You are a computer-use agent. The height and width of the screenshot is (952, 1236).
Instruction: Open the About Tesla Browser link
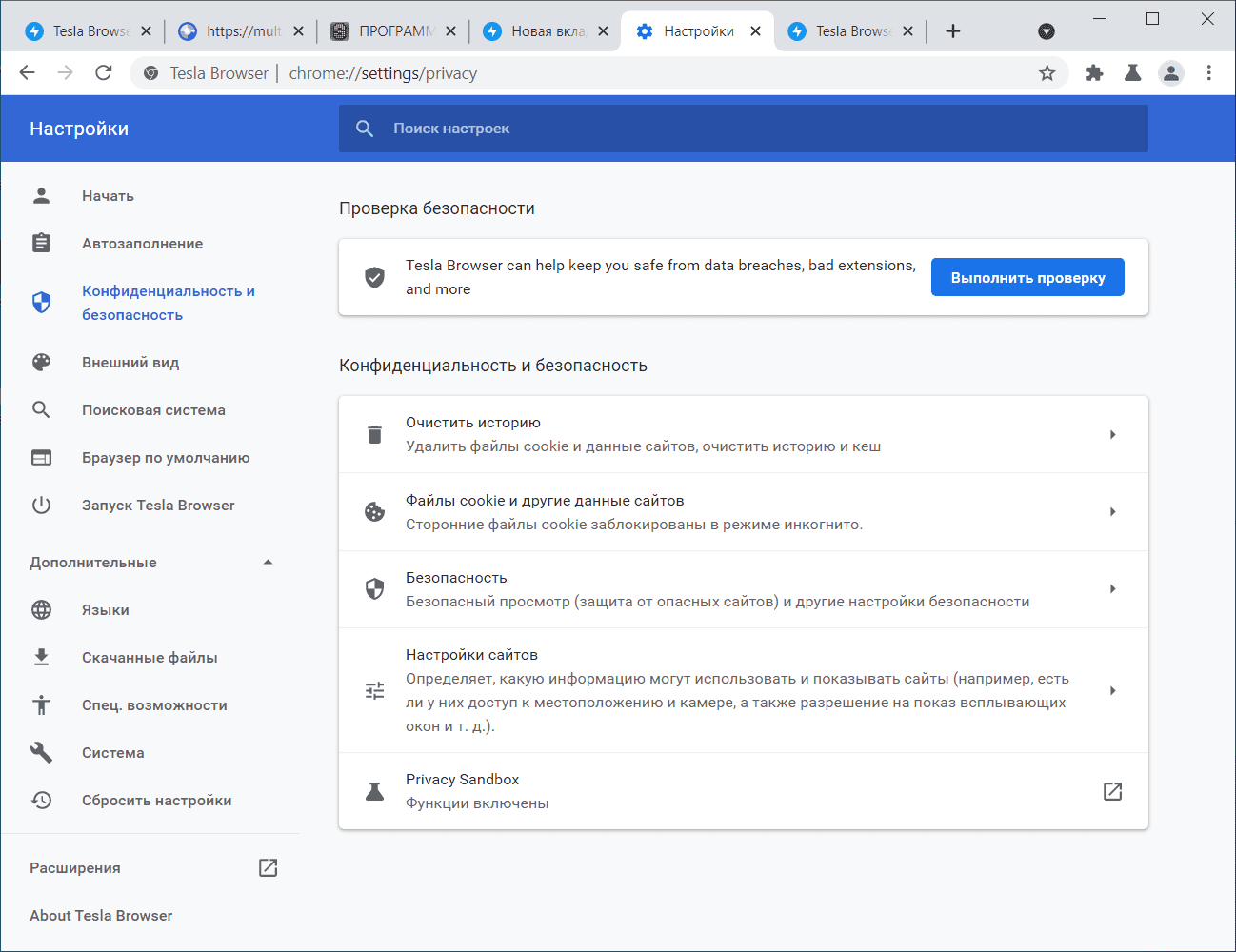pyautogui.click(x=101, y=916)
